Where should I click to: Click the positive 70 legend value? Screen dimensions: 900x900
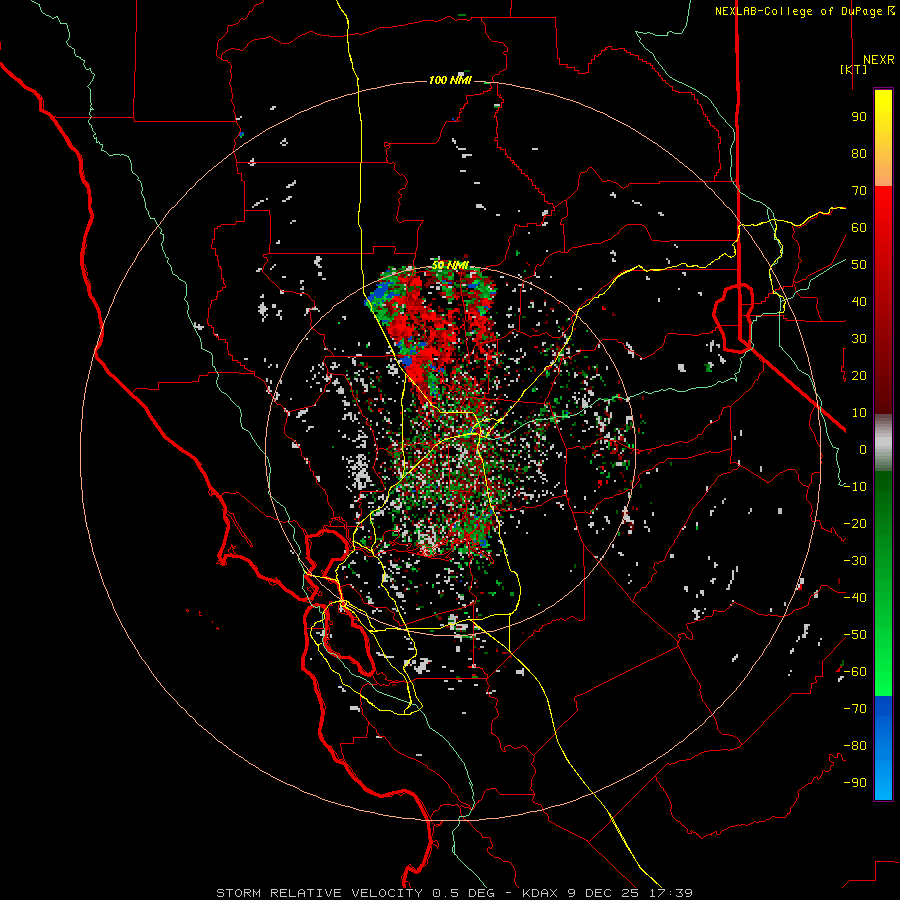coord(859,191)
